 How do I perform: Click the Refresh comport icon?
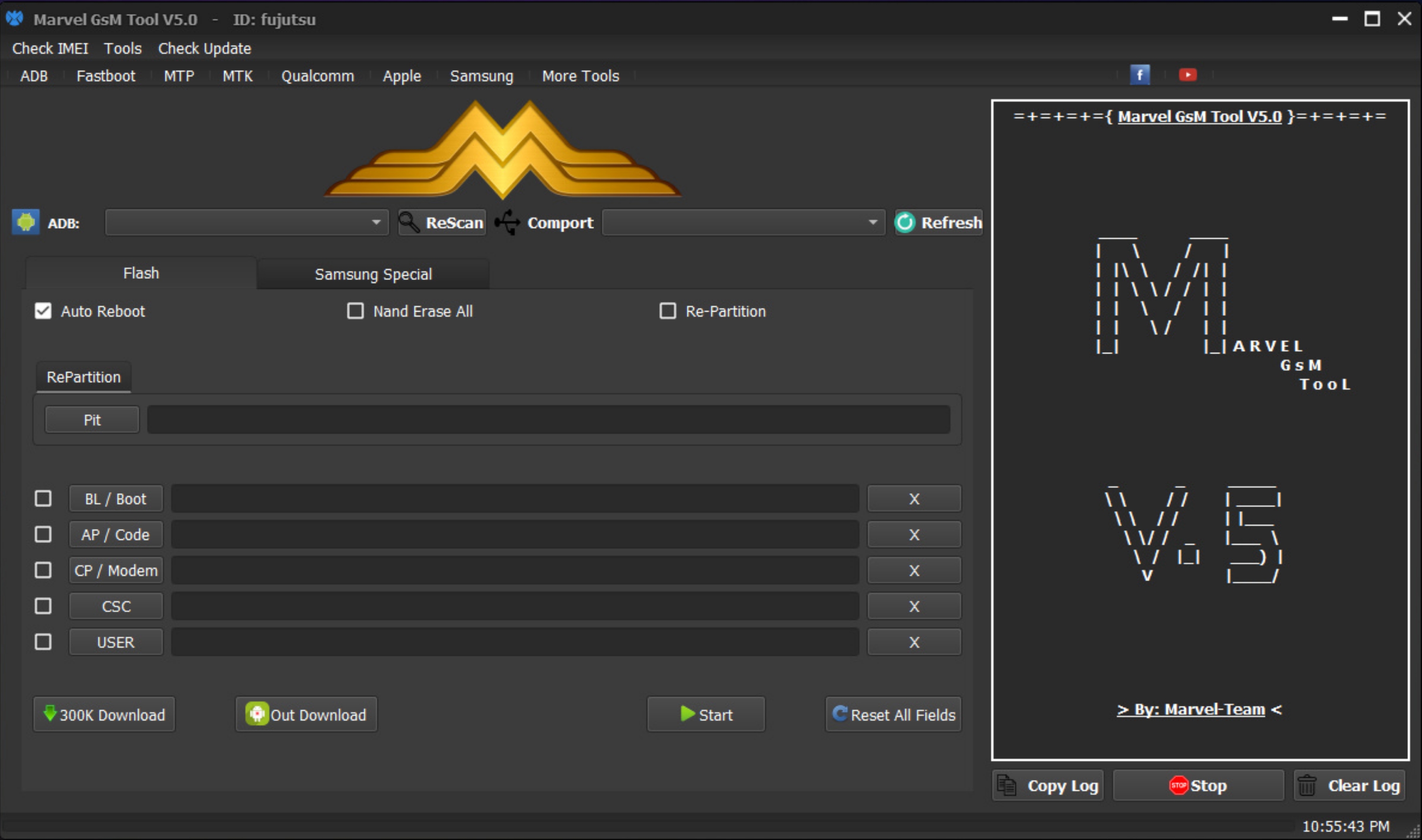pyautogui.click(x=905, y=223)
